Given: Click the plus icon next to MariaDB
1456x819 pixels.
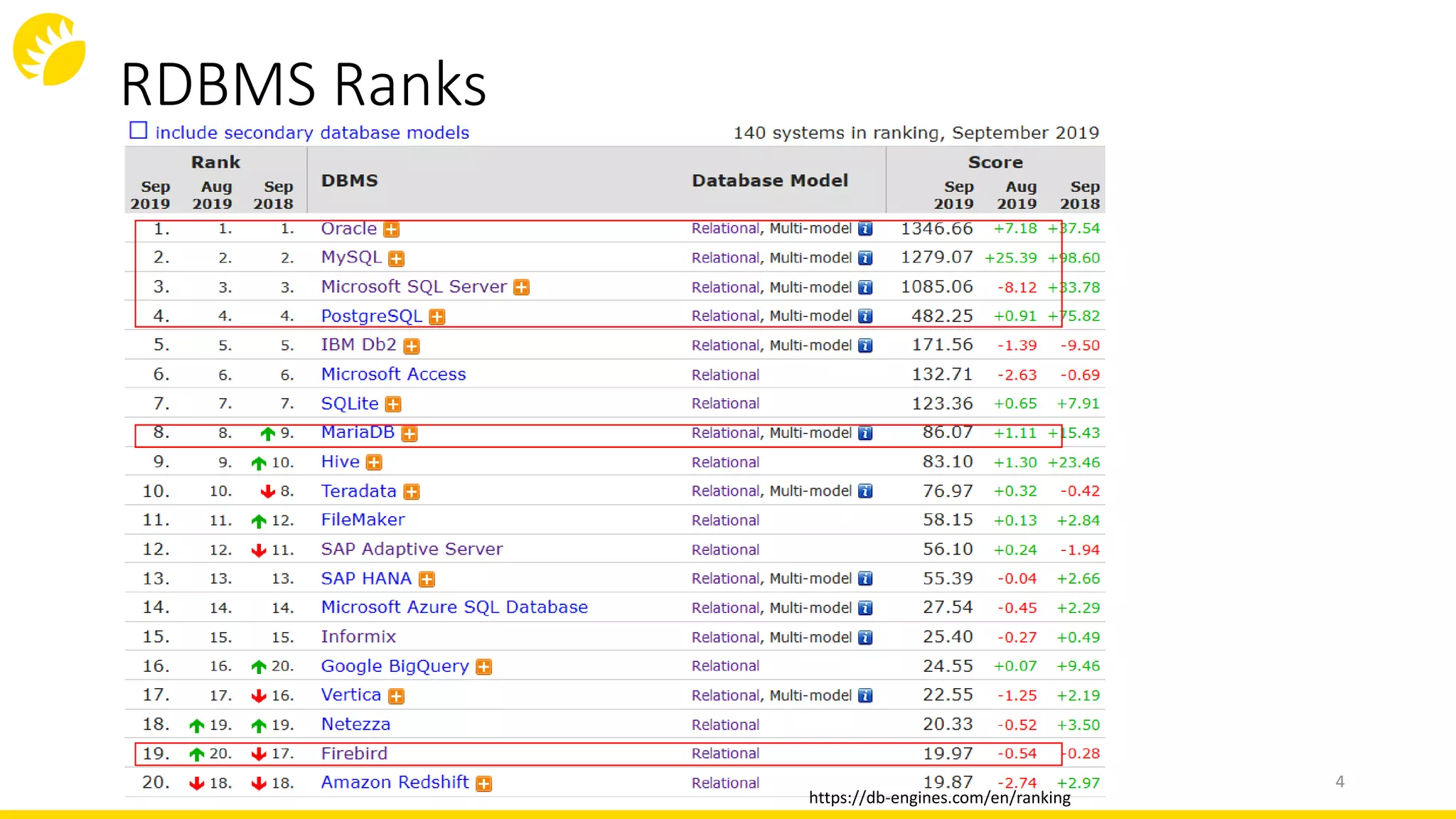Looking at the screenshot, I should 409,434.
